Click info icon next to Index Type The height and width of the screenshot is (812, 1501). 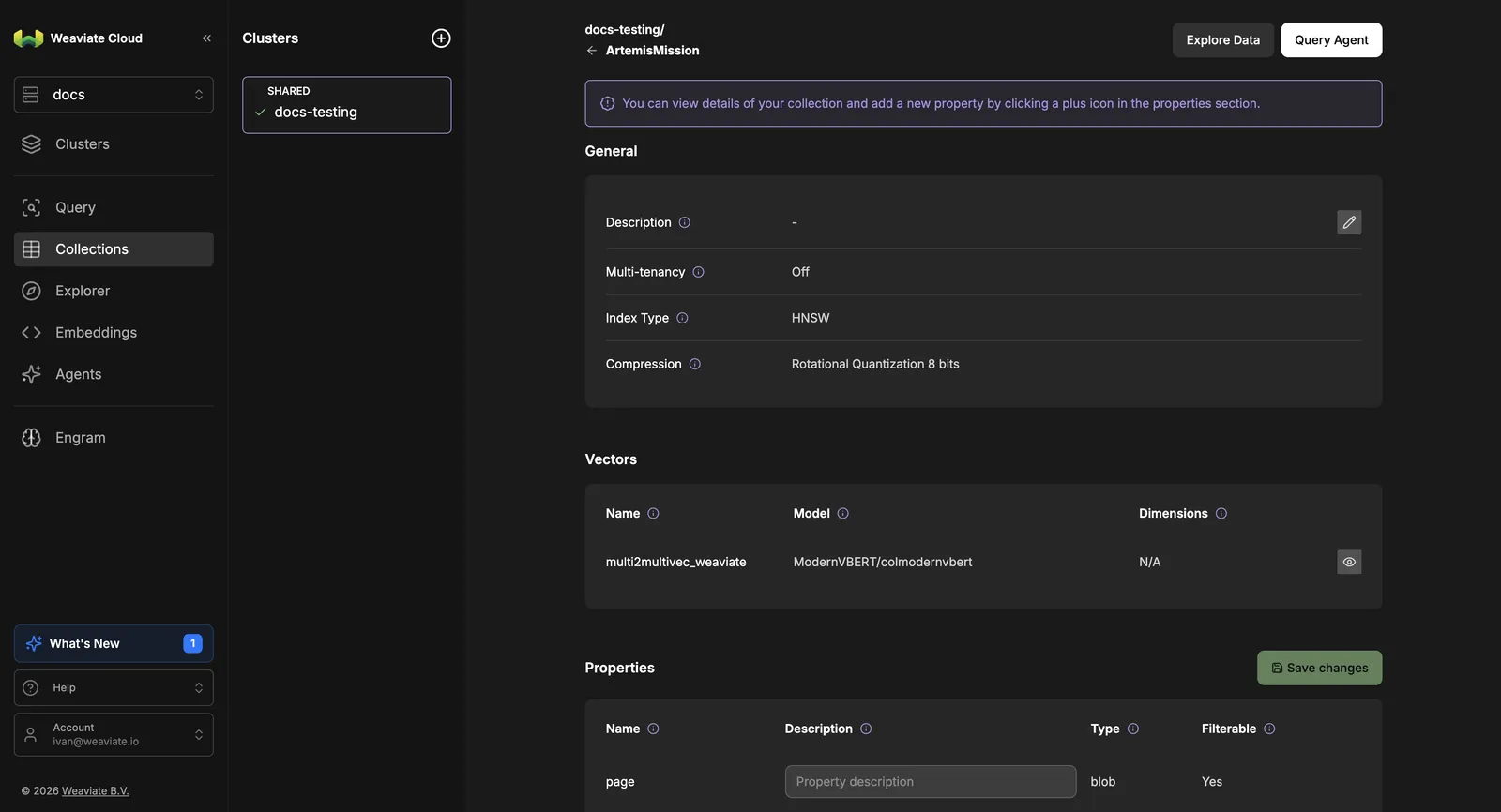tap(682, 318)
